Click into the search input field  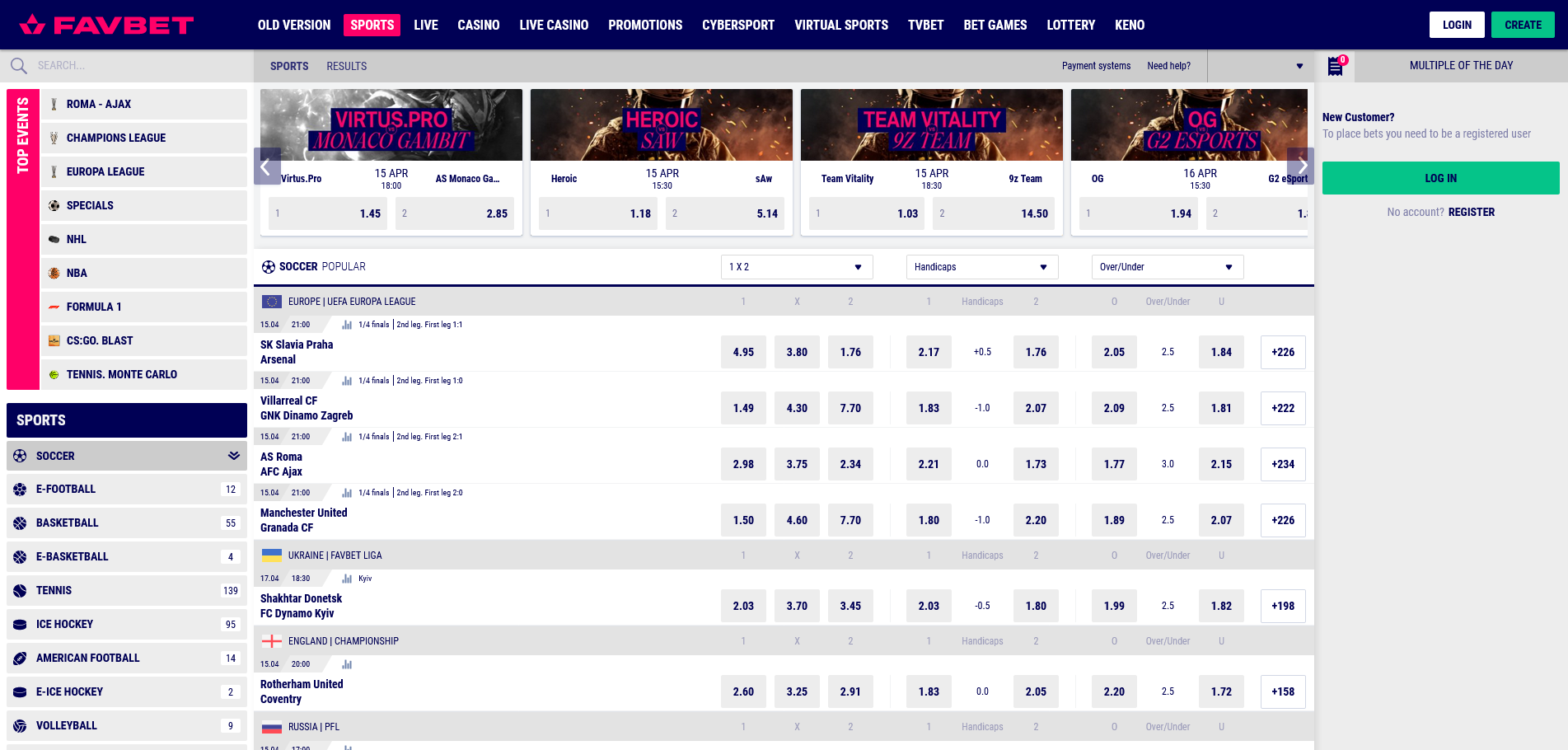click(140, 66)
